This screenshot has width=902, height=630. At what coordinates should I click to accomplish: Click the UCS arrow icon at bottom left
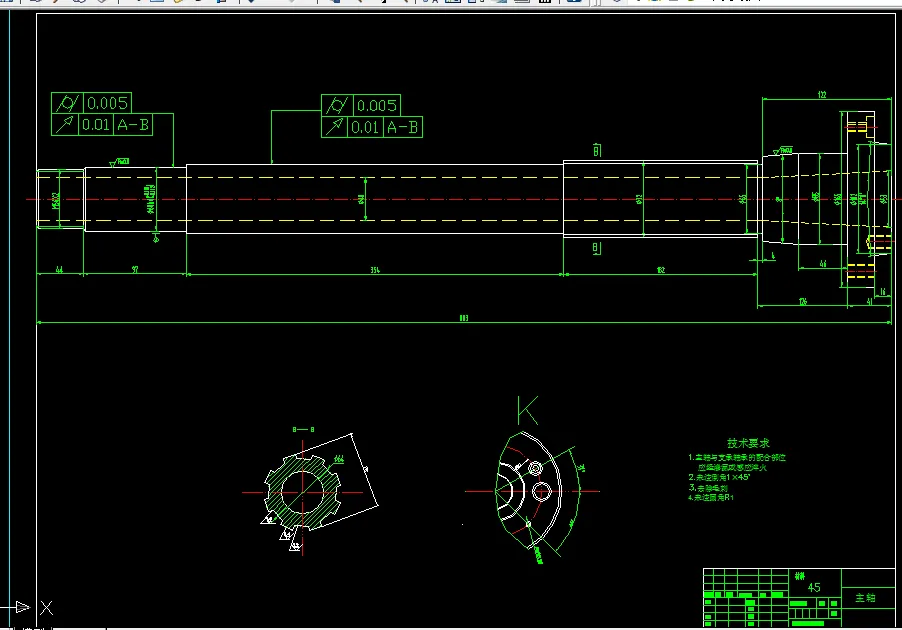click(22, 607)
